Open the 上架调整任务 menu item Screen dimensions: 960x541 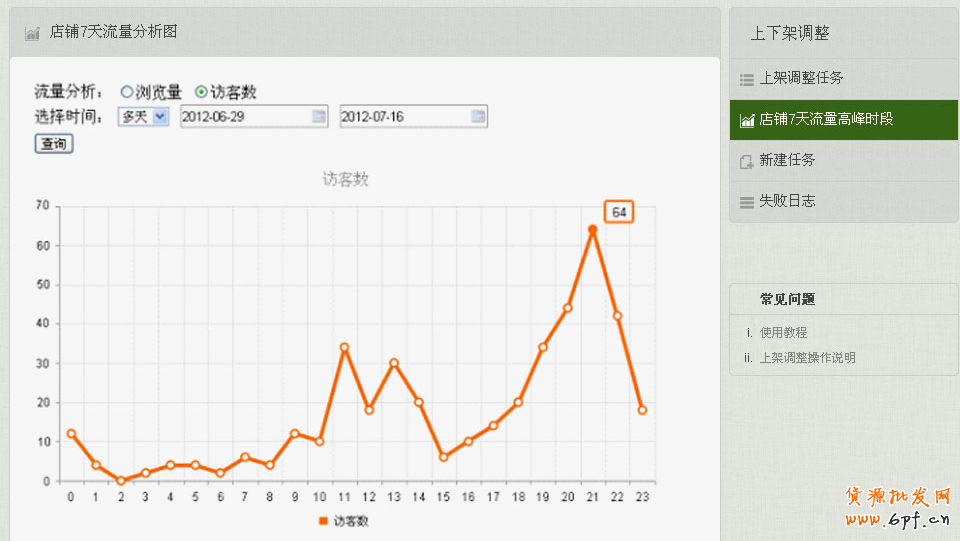coord(801,78)
